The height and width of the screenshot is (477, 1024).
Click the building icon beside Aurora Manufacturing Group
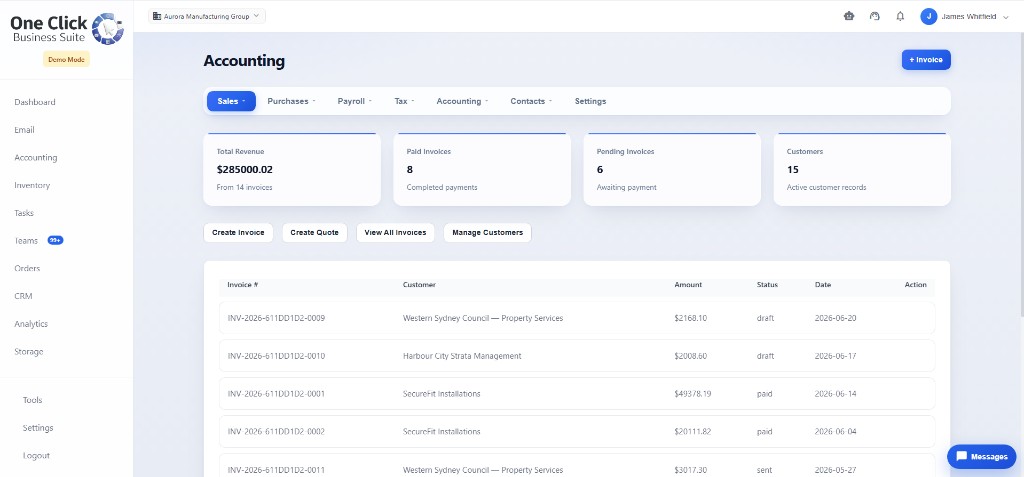[x=157, y=16]
